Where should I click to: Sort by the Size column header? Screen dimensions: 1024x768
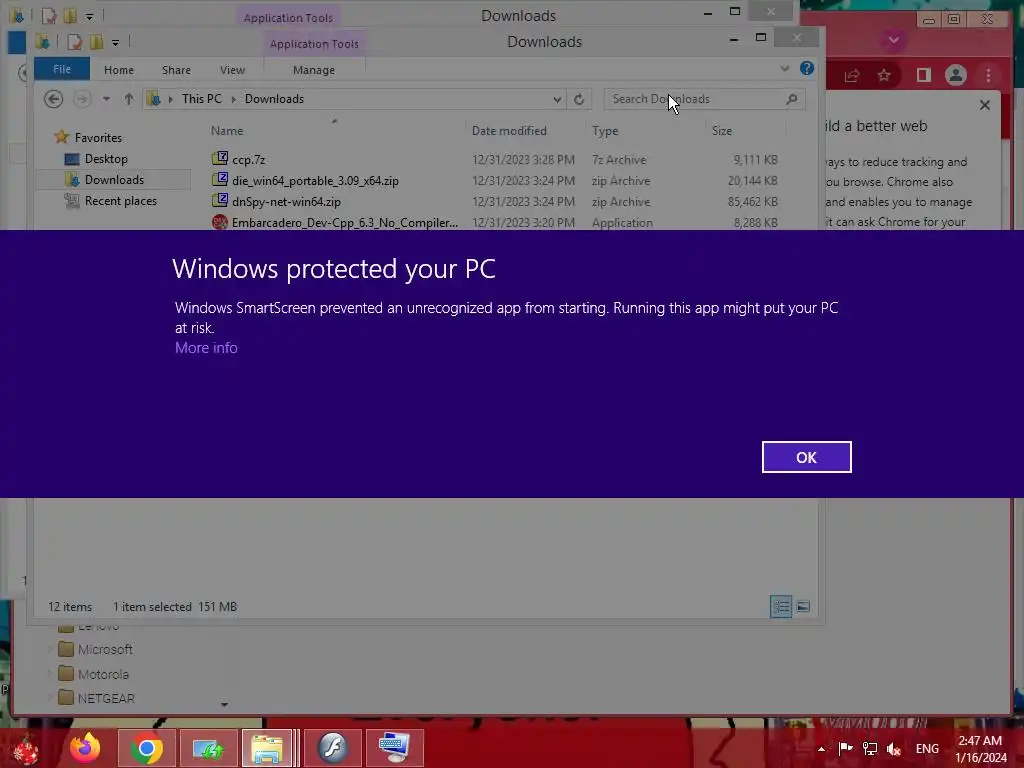pyautogui.click(x=722, y=131)
